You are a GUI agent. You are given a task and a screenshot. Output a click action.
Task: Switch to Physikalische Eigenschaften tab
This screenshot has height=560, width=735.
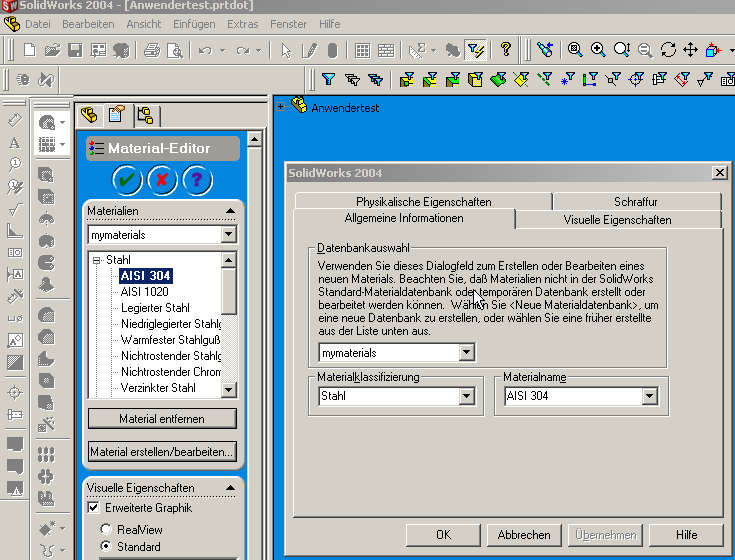coord(424,202)
